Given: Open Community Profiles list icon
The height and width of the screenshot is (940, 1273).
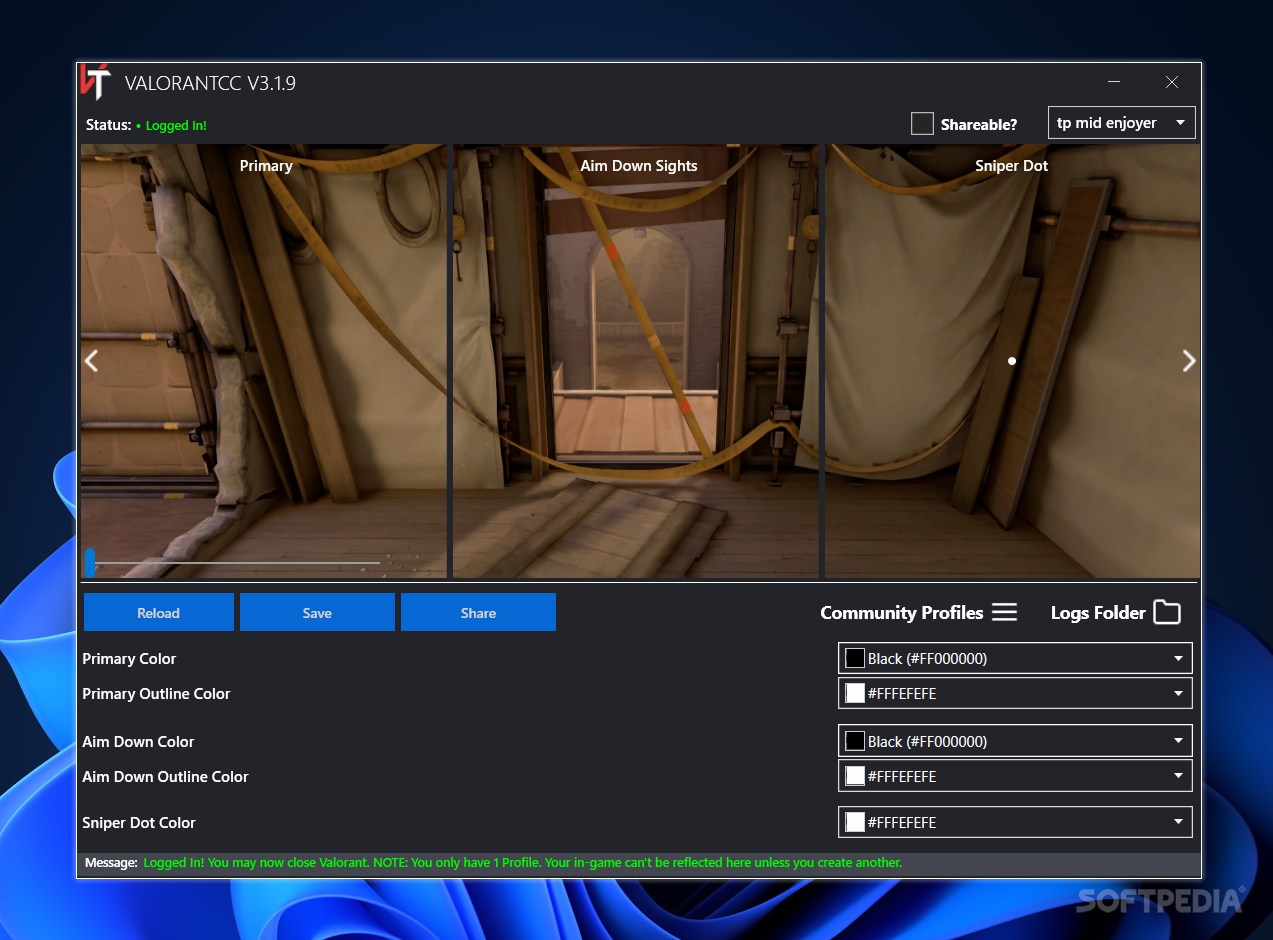Looking at the screenshot, I should tap(1004, 612).
